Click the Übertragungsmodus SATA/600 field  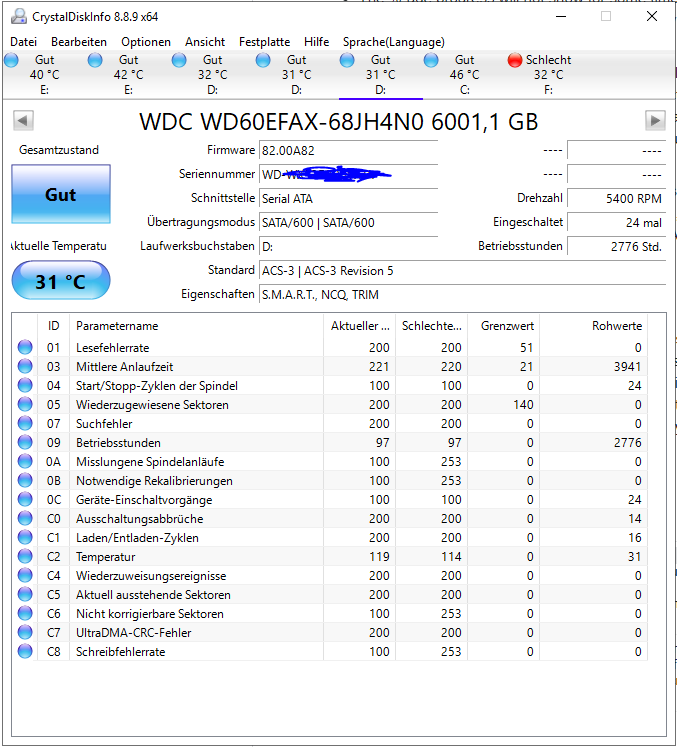(x=348, y=222)
